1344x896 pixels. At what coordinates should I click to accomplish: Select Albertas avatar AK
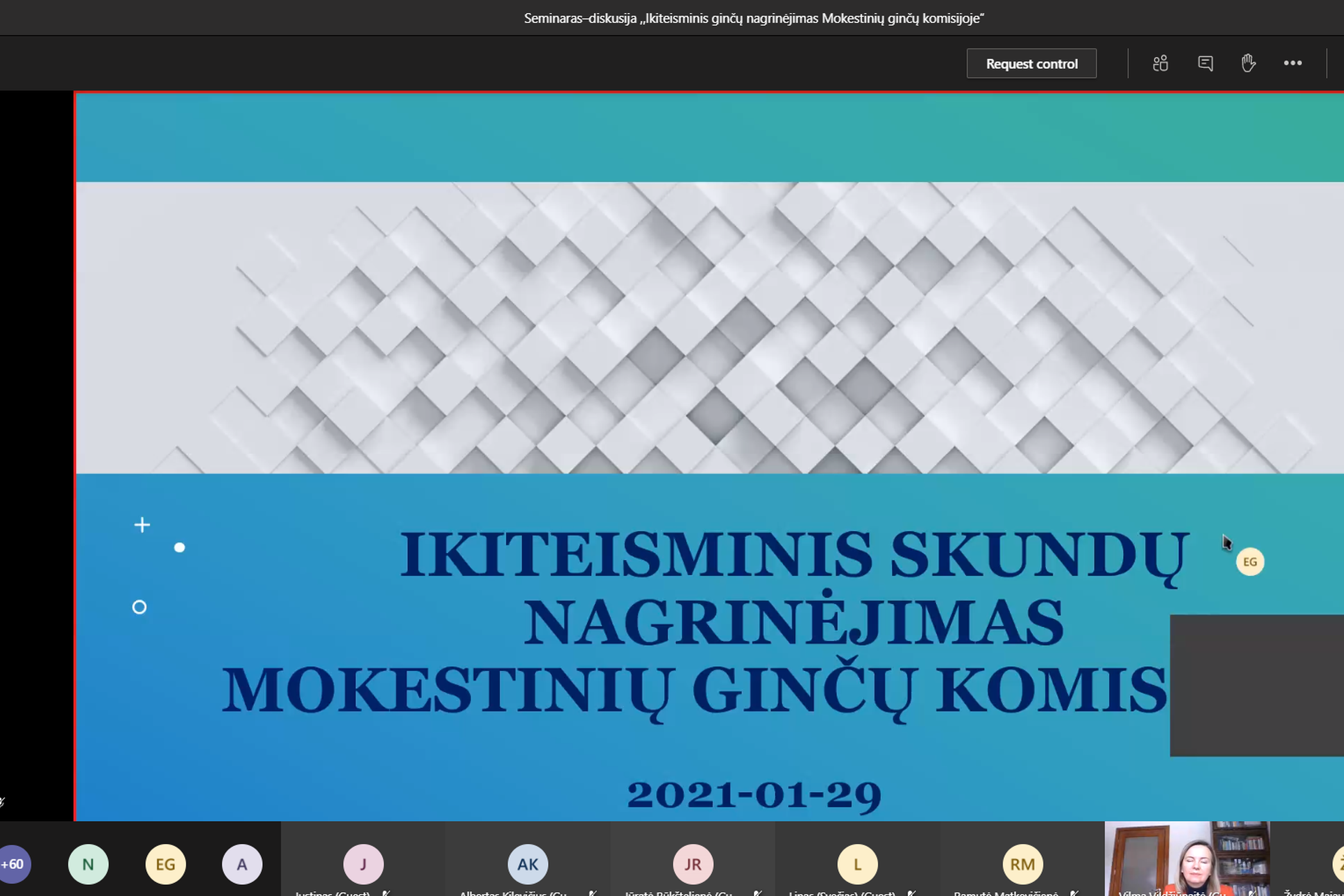(x=528, y=864)
